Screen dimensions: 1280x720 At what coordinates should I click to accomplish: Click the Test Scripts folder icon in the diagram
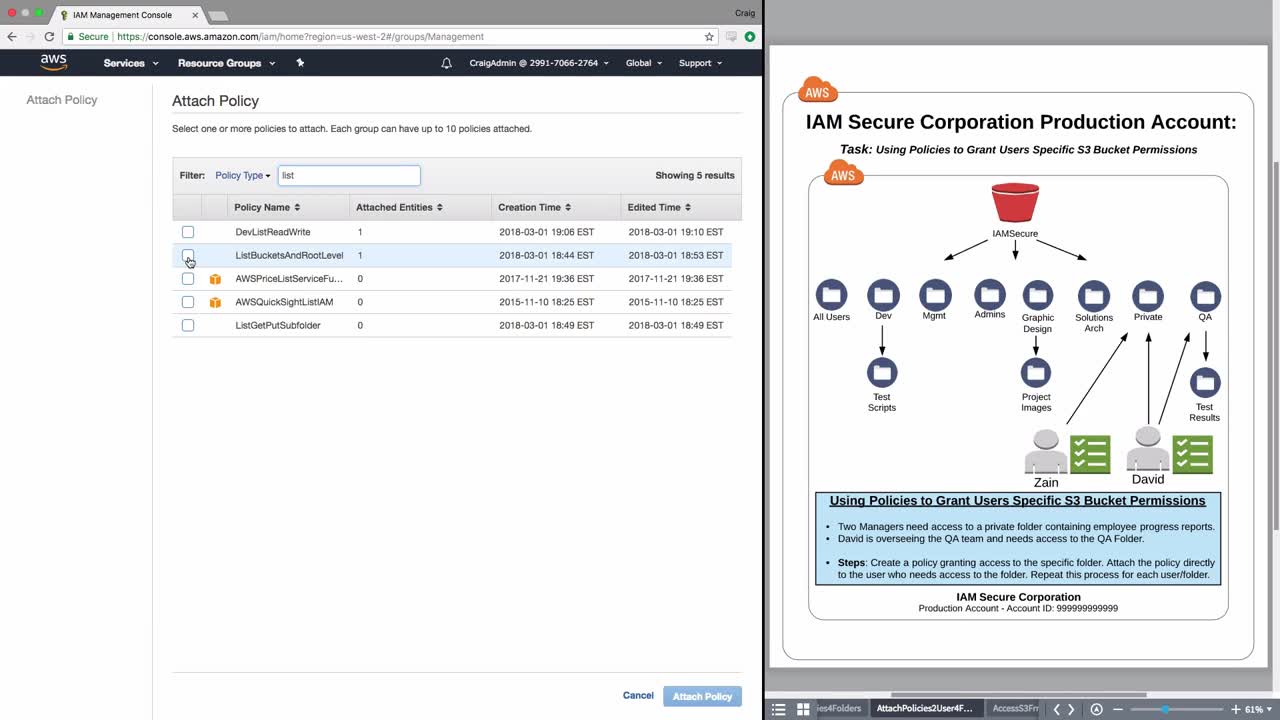coord(882,373)
